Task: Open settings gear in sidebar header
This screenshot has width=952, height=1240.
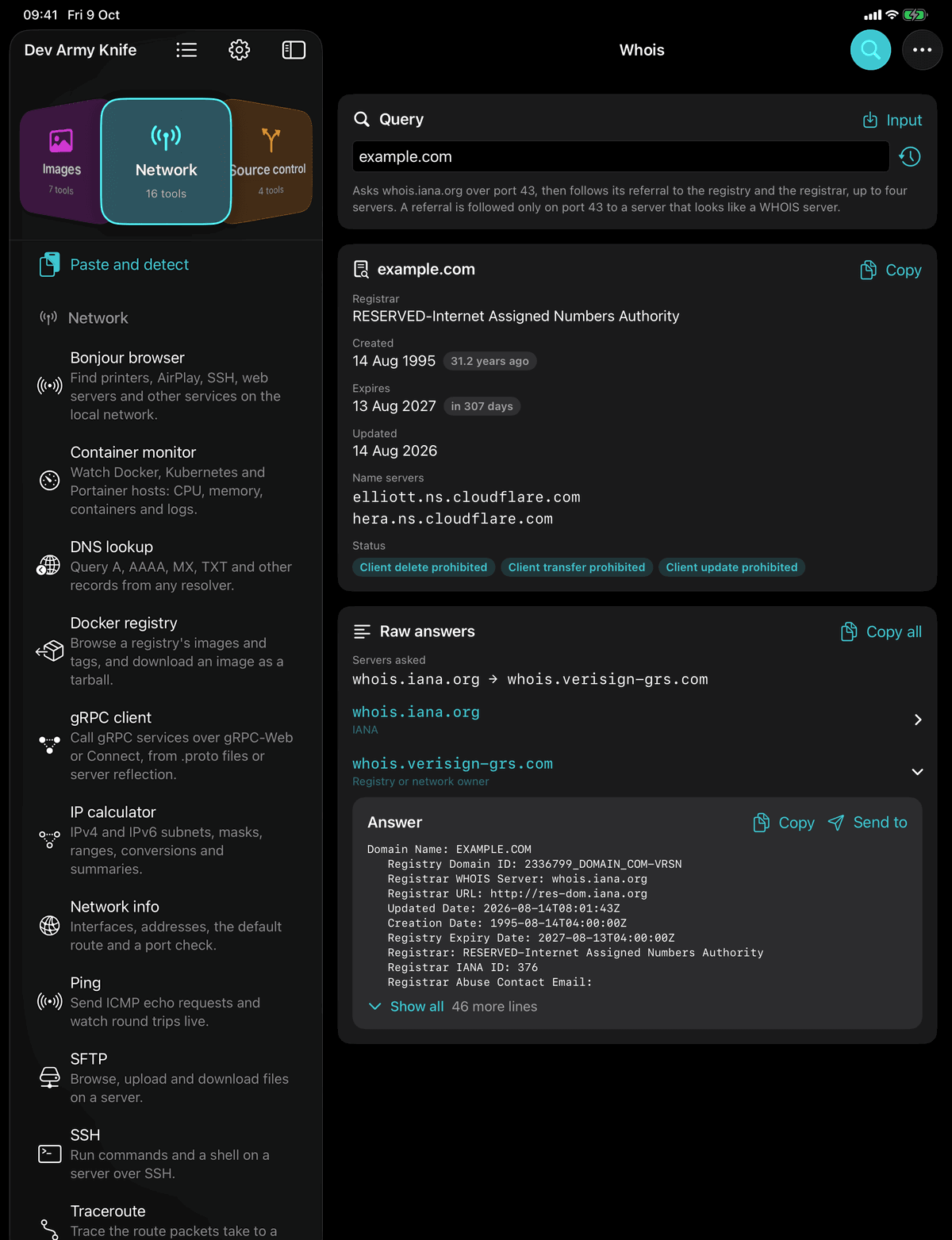Action: (240, 50)
